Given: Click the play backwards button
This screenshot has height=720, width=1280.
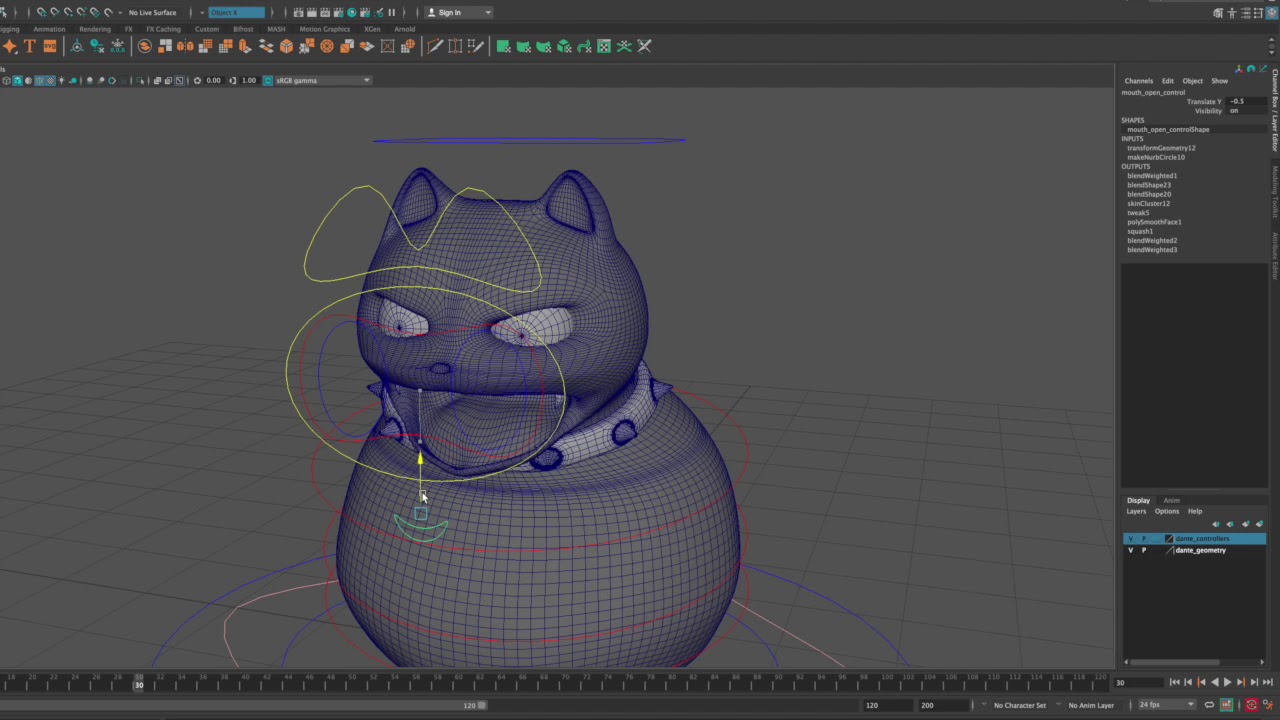Looking at the screenshot, I should click(1214, 682).
